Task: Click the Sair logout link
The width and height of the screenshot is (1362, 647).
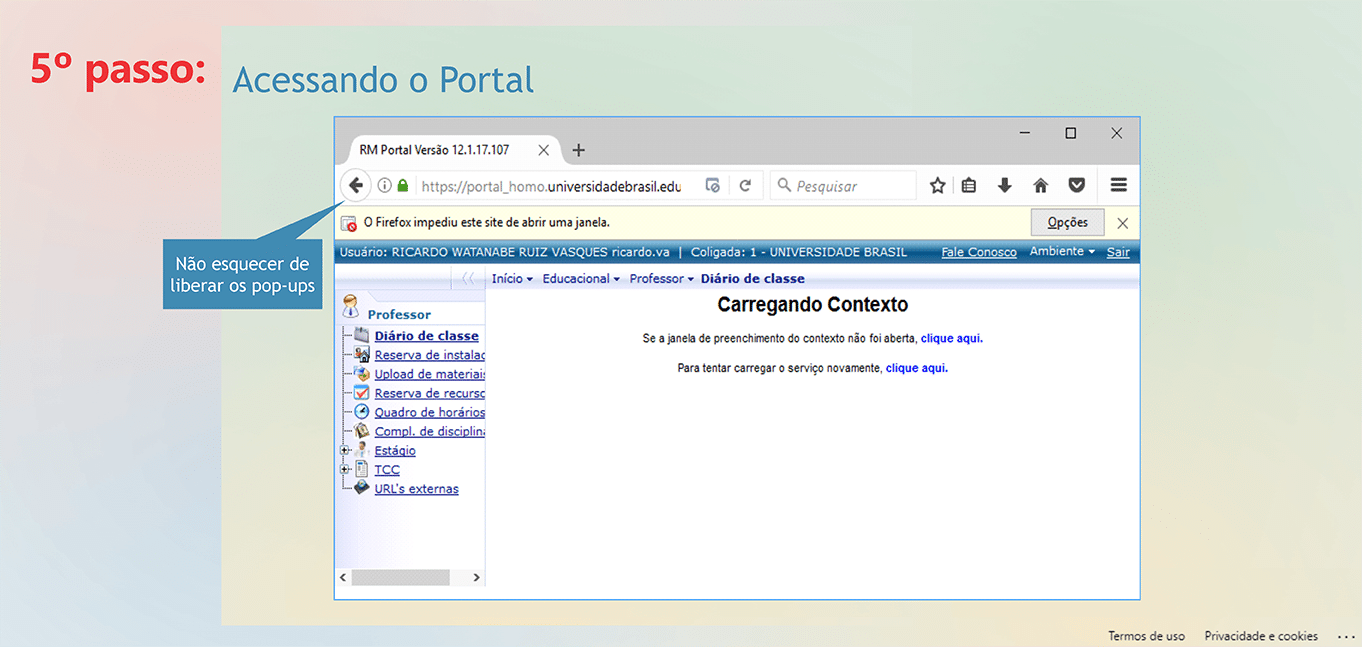Action: pos(1118,252)
